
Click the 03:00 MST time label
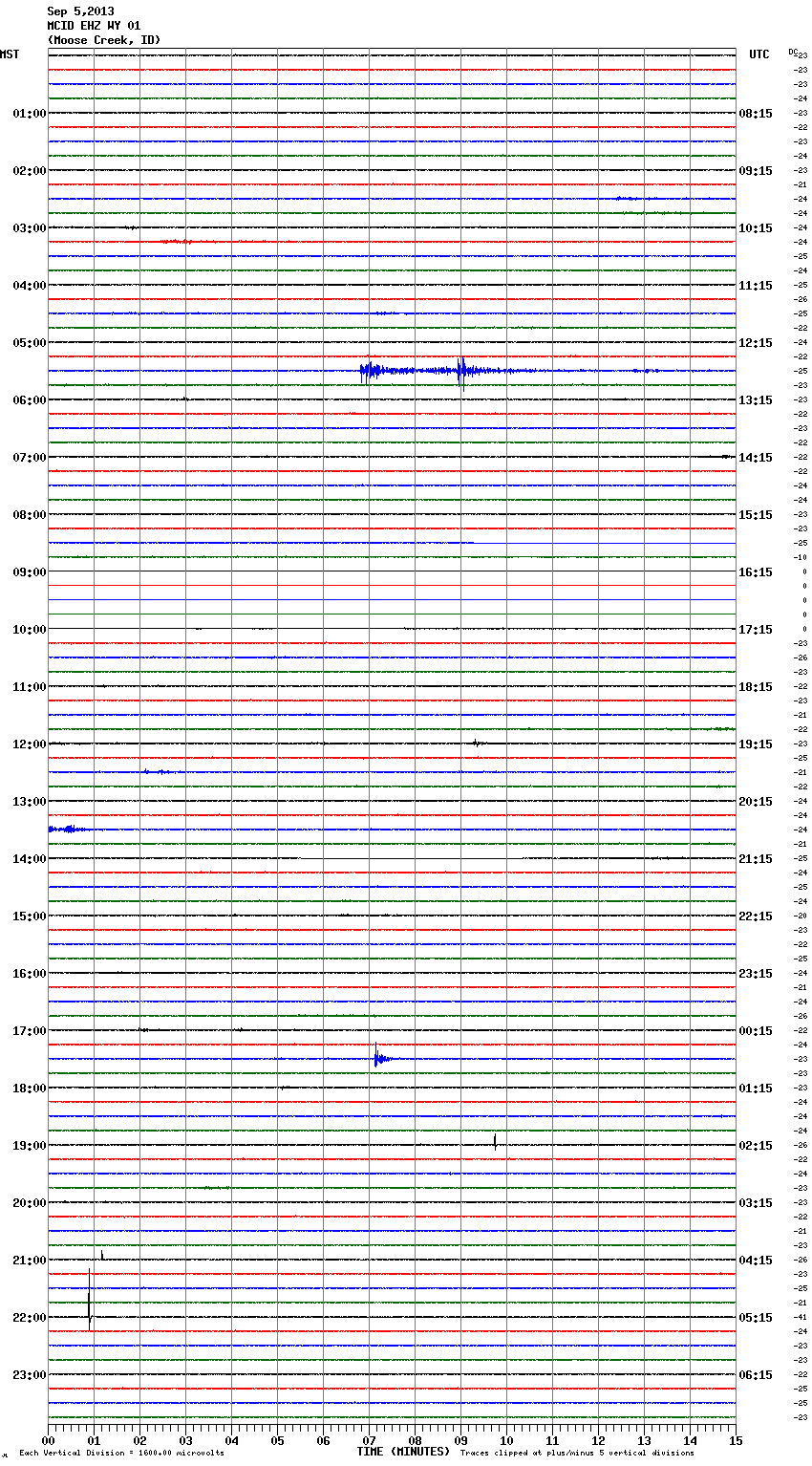pyautogui.click(x=29, y=228)
